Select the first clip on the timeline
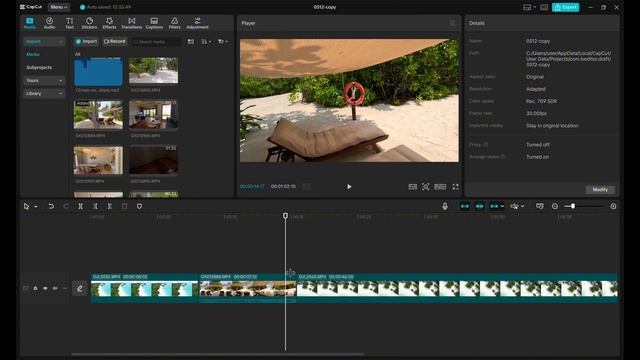The width and height of the screenshot is (640, 360). pyautogui.click(x=144, y=288)
